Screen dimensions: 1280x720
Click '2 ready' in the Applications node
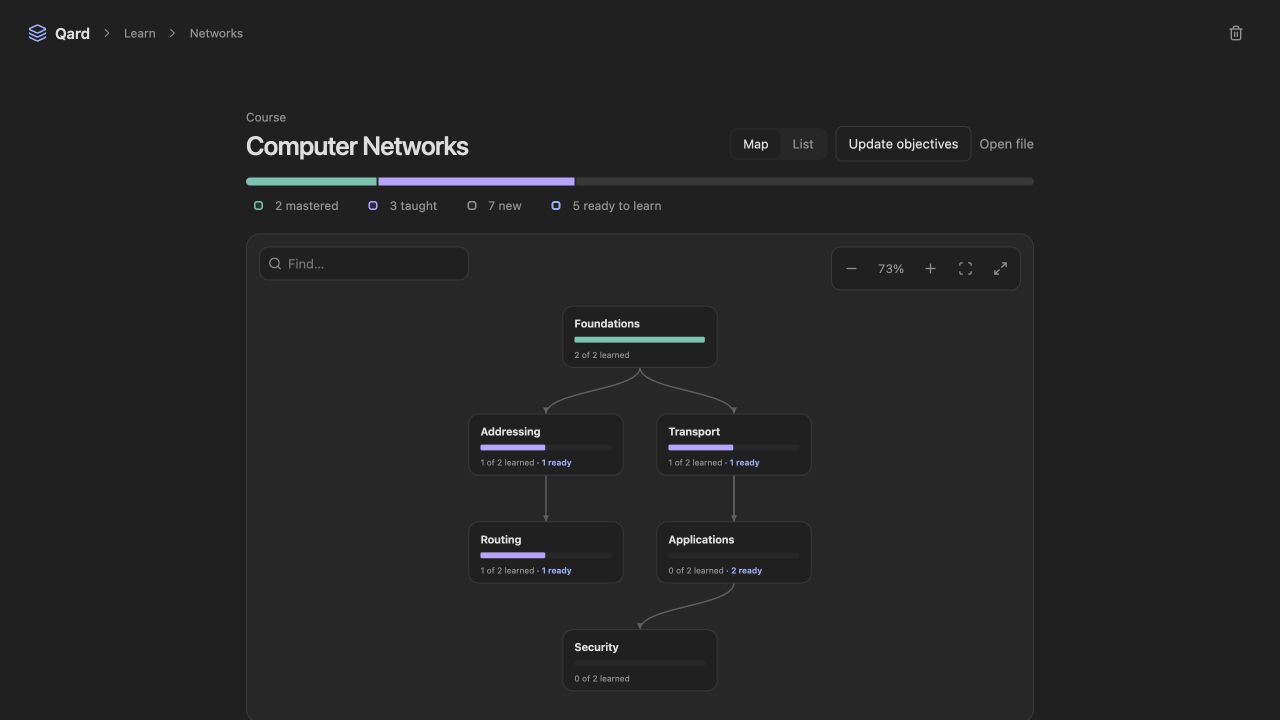pyautogui.click(x=746, y=571)
